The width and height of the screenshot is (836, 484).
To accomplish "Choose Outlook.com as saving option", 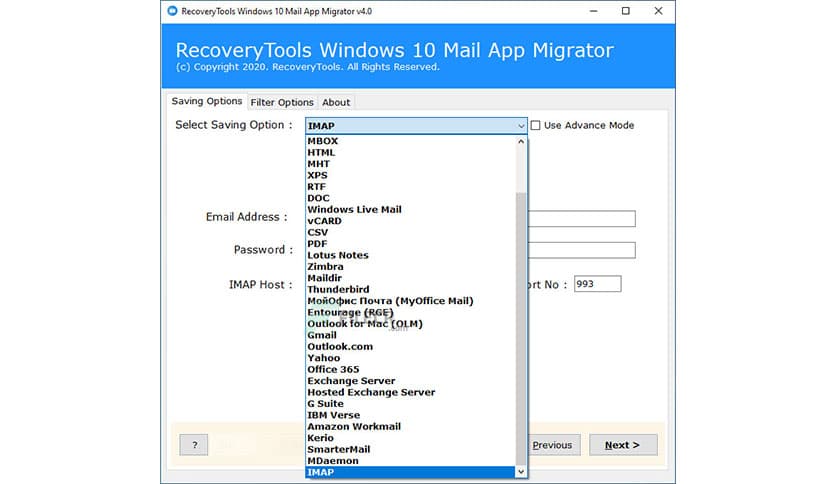I will [411, 346].
